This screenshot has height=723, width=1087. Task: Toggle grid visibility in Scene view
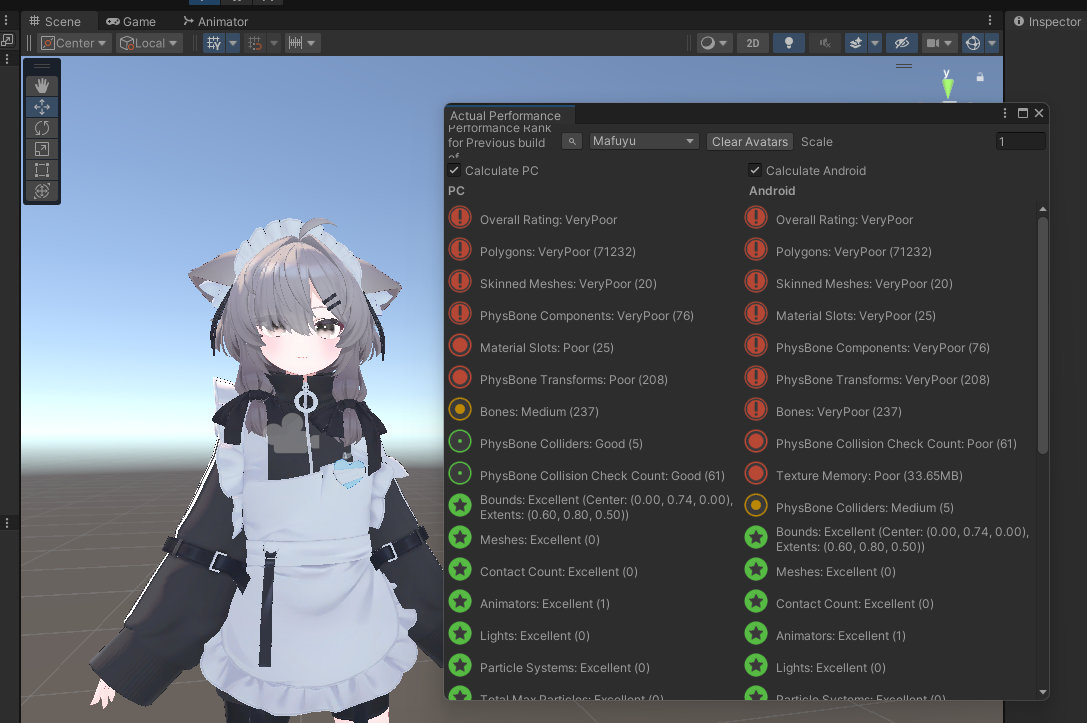pyautogui.click(x=214, y=43)
